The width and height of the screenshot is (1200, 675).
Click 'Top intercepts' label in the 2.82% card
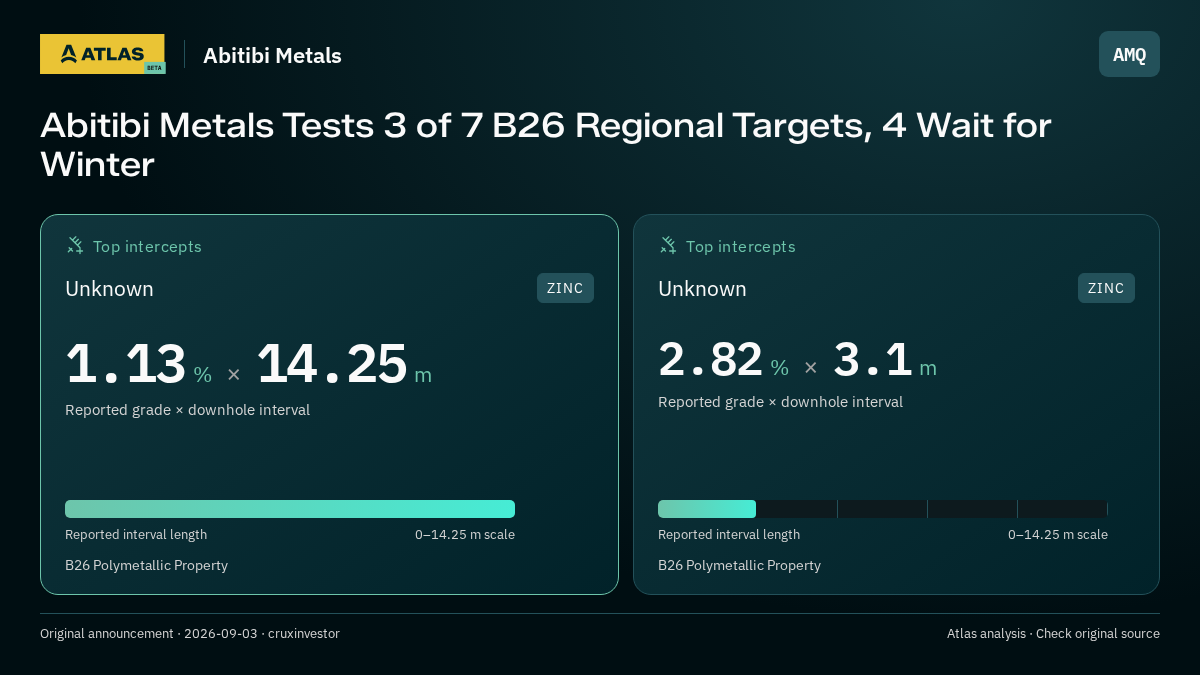(740, 246)
